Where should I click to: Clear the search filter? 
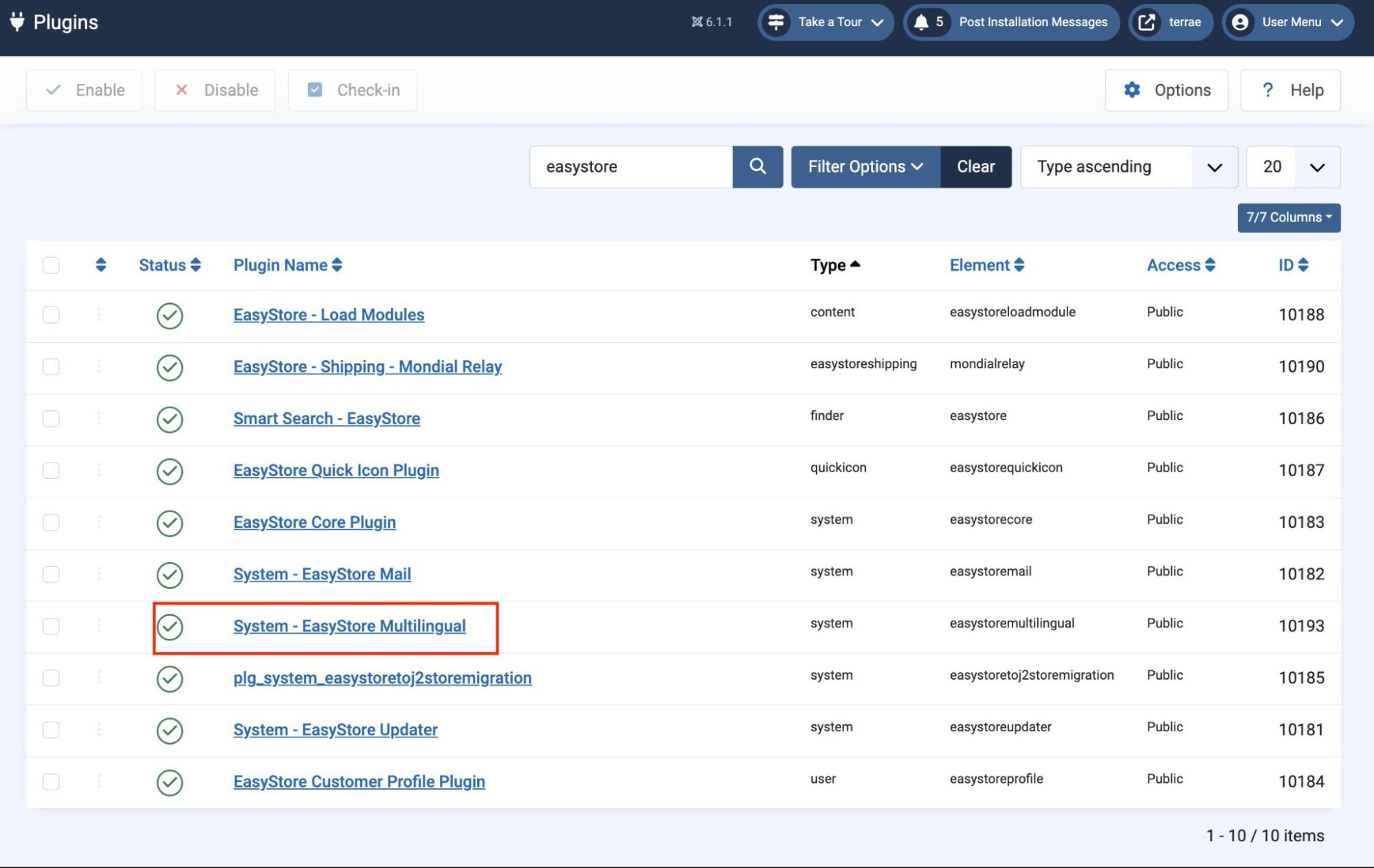click(x=976, y=166)
